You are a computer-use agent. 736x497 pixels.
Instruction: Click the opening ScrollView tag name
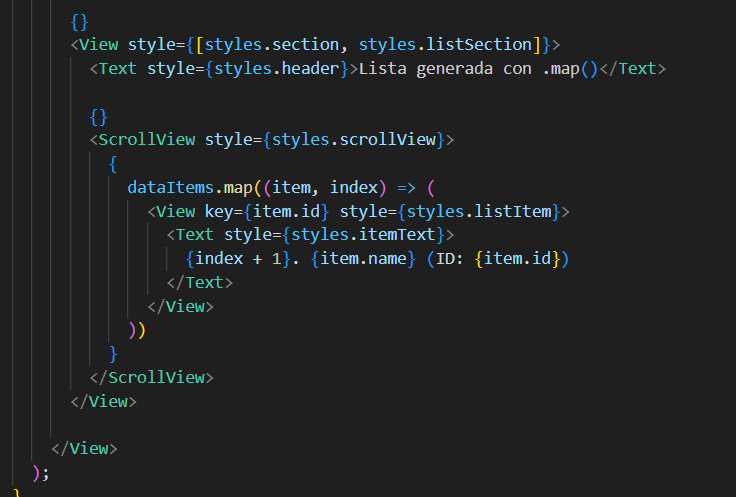coord(146,140)
